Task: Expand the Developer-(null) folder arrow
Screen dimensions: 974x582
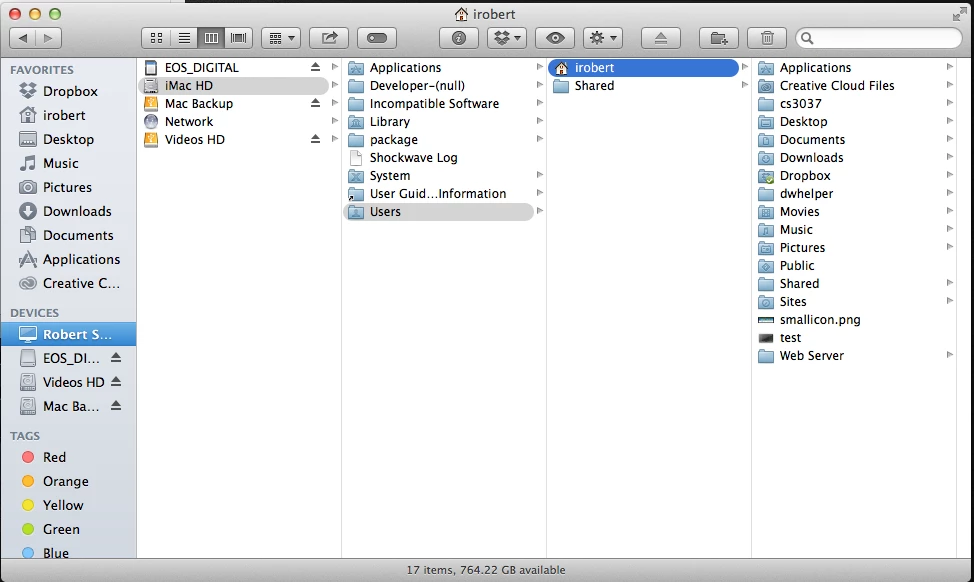Action: click(539, 85)
